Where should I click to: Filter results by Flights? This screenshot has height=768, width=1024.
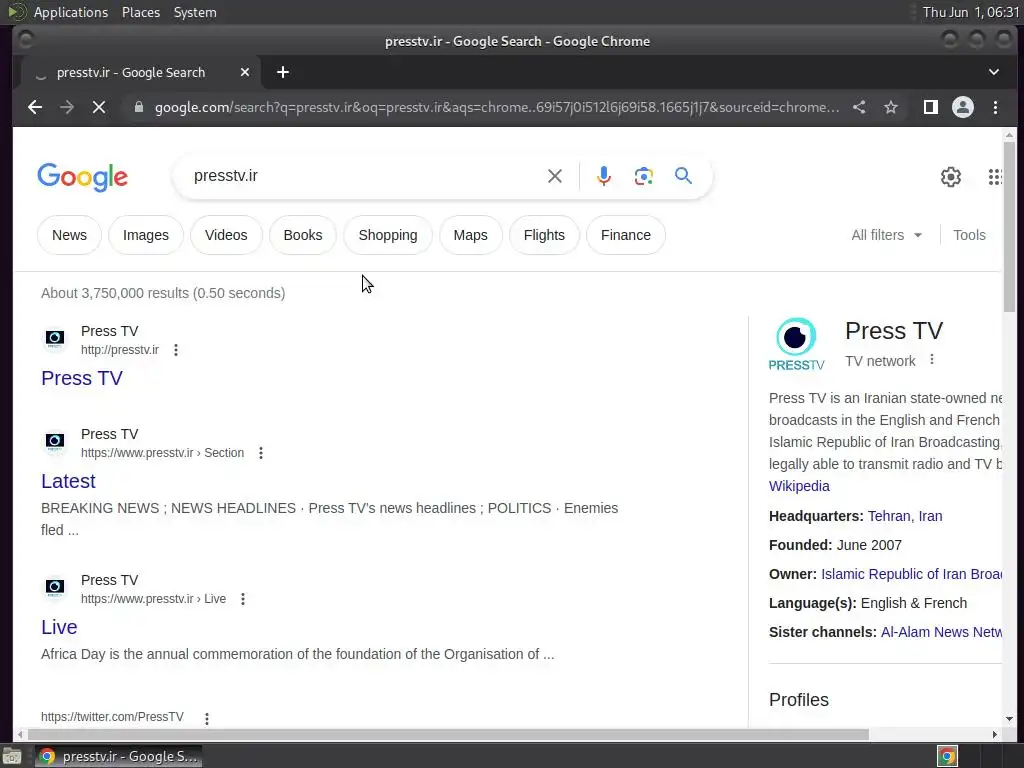click(544, 235)
